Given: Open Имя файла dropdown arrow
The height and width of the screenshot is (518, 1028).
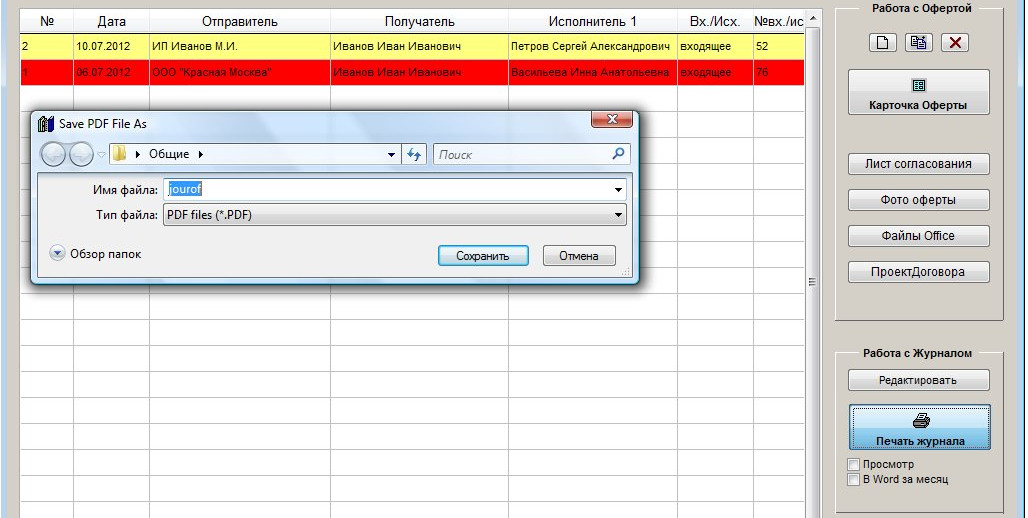Looking at the screenshot, I should (618, 190).
